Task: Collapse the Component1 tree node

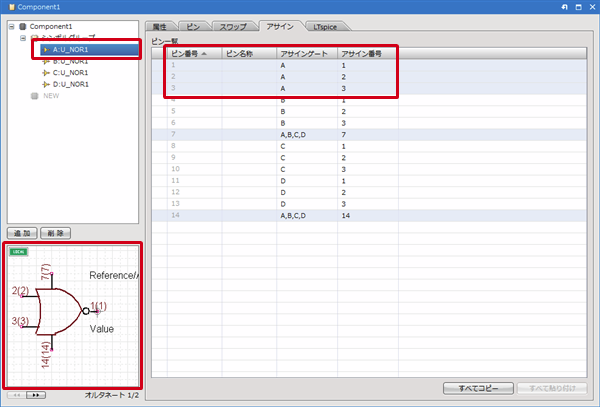Action: tap(10, 25)
